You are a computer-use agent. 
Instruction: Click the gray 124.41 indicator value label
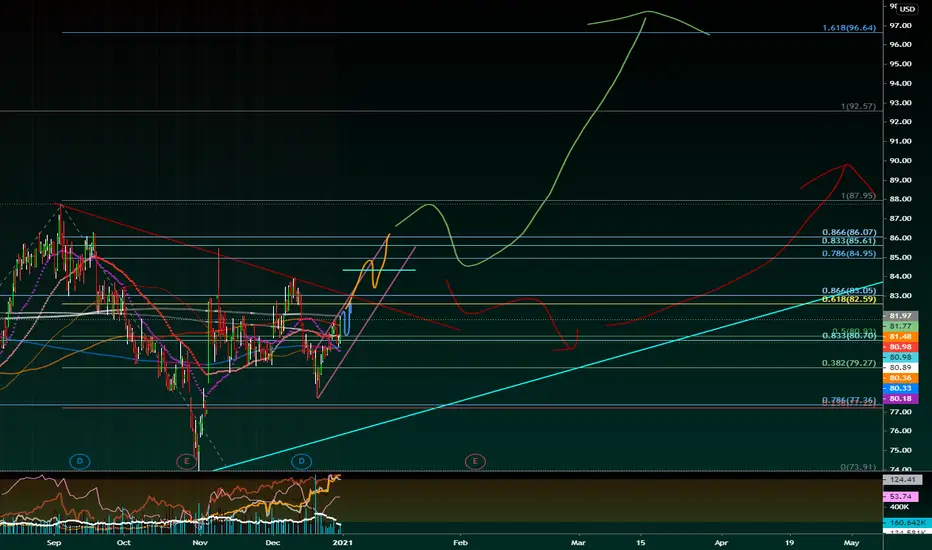pyautogui.click(x=902, y=479)
